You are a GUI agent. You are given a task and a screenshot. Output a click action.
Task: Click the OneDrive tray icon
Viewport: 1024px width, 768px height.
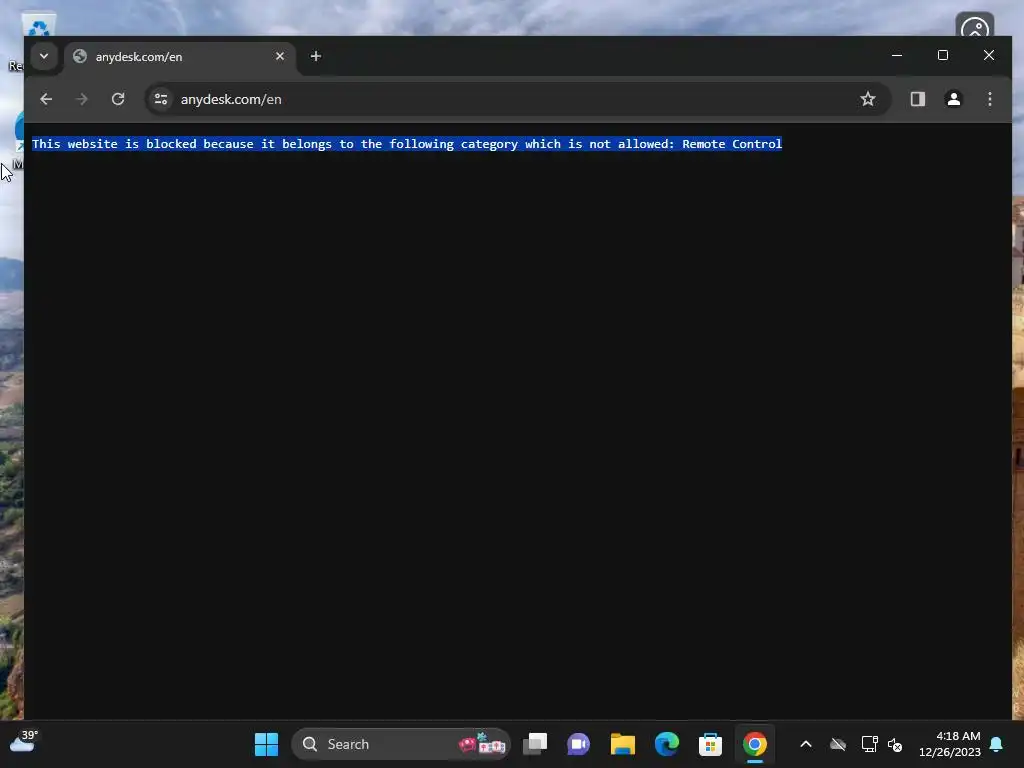[838, 744]
